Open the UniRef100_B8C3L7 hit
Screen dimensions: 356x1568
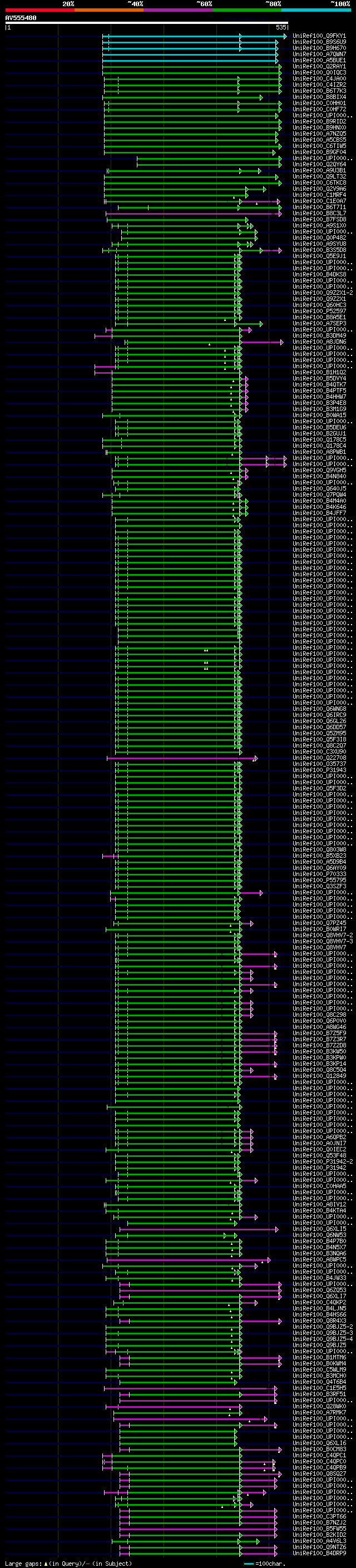coord(319,213)
